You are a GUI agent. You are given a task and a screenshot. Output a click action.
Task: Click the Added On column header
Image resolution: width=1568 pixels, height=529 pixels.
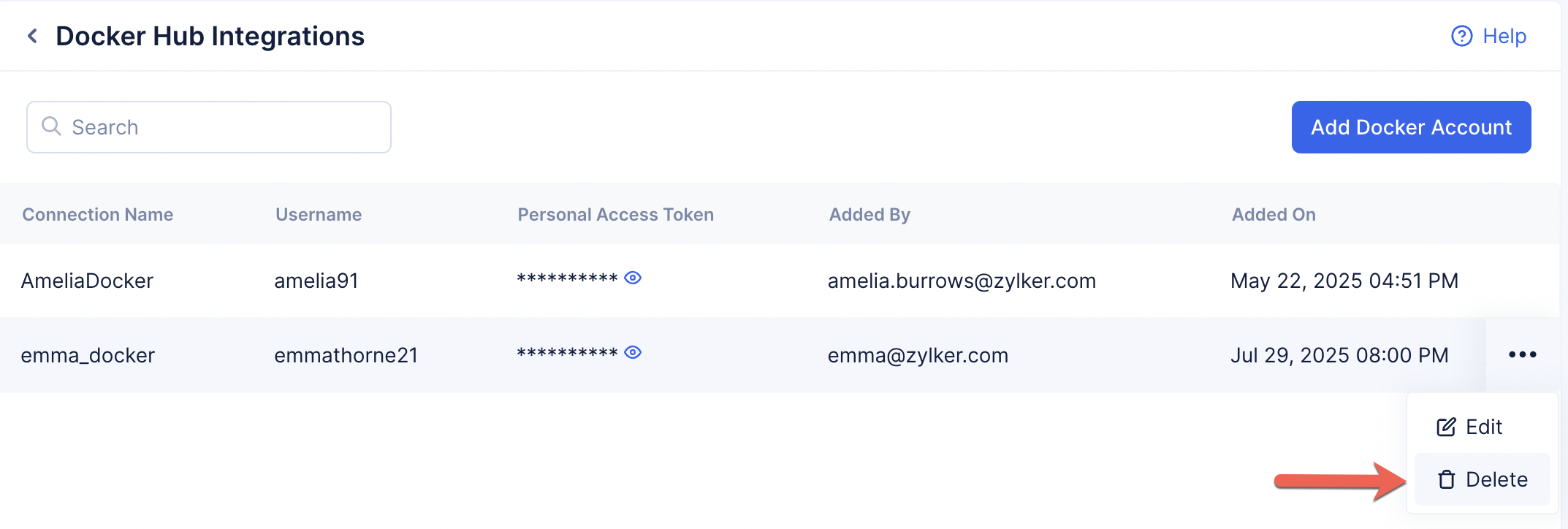pyautogui.click(x=1274, y=215)
